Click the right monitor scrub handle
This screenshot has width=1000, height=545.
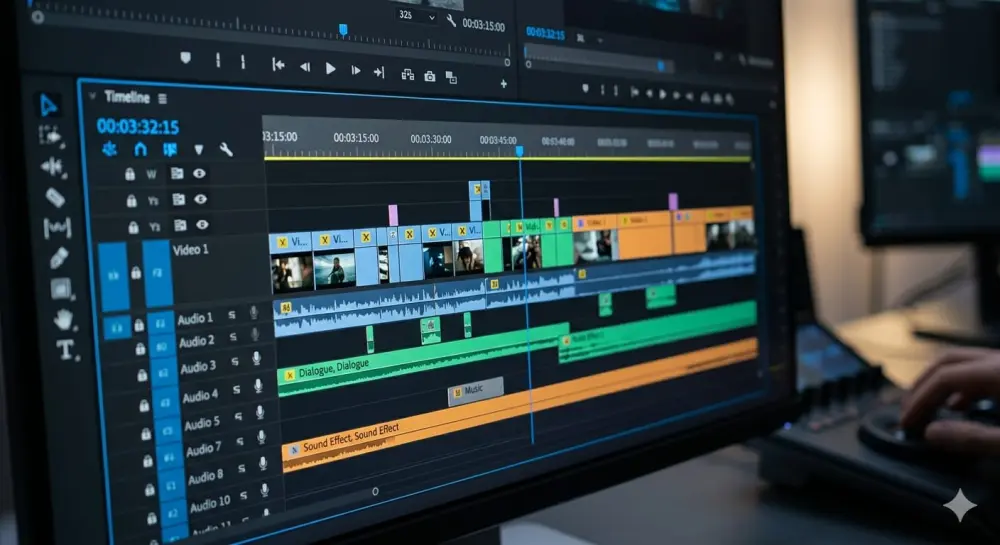661,66
